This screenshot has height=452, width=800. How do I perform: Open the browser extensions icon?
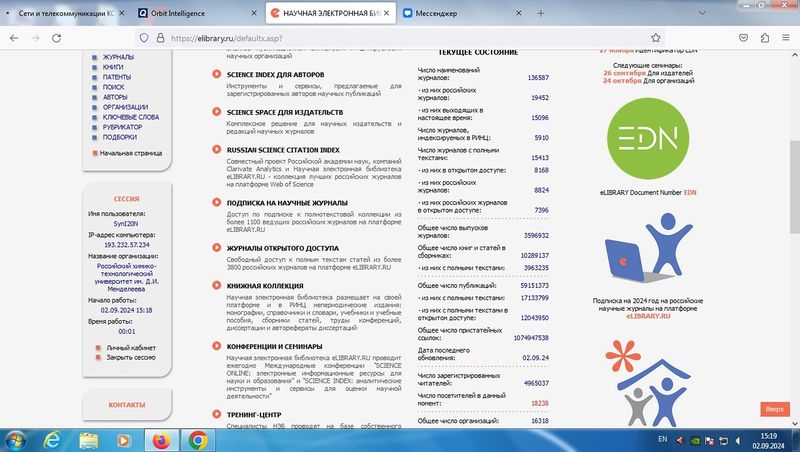click(765, 38)
